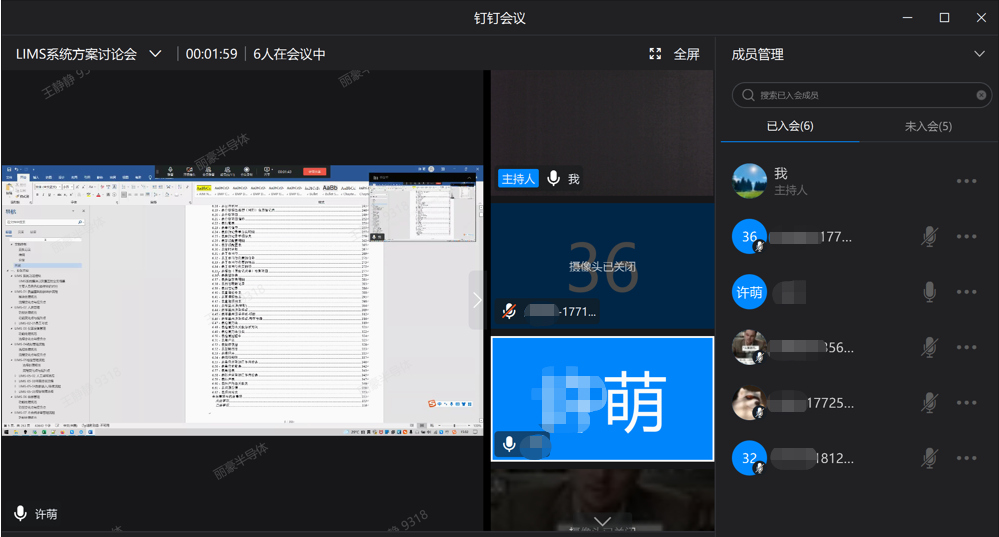Switch to the 未入会(5) tab
Viewport: 999px width, 537px height.
[x=928, y=126]
